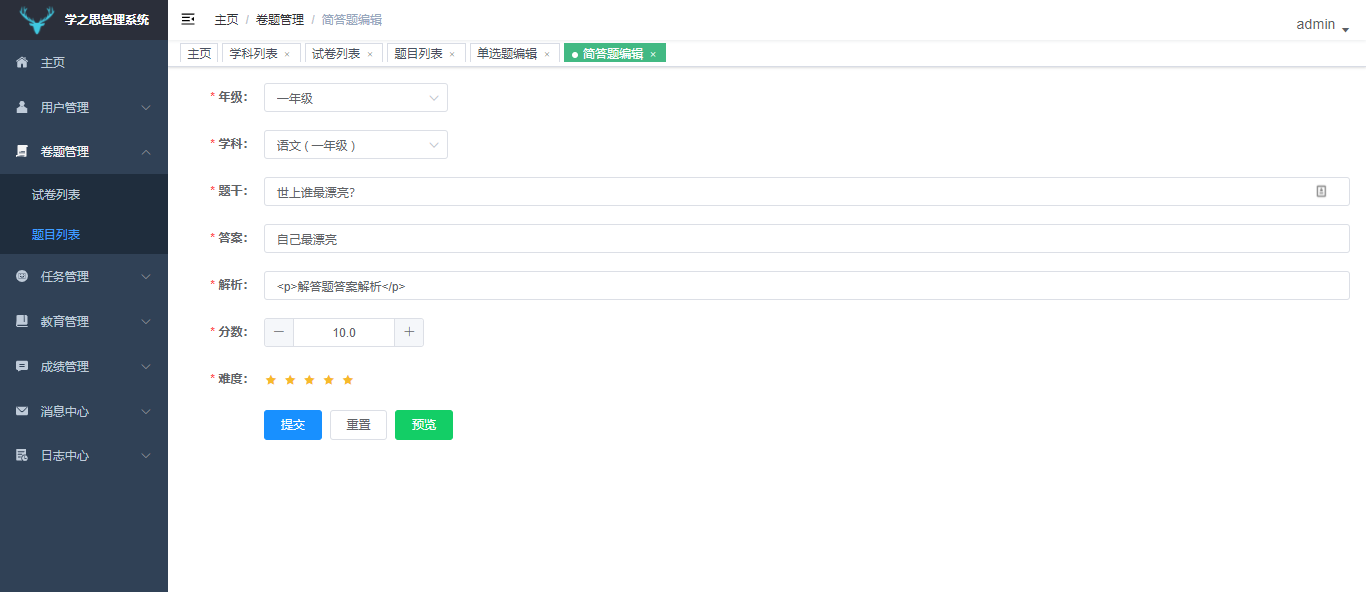This screenshot has height=592, width=1366.
Task: Click the 卷题管理 book icon
Action: (23, 151)
